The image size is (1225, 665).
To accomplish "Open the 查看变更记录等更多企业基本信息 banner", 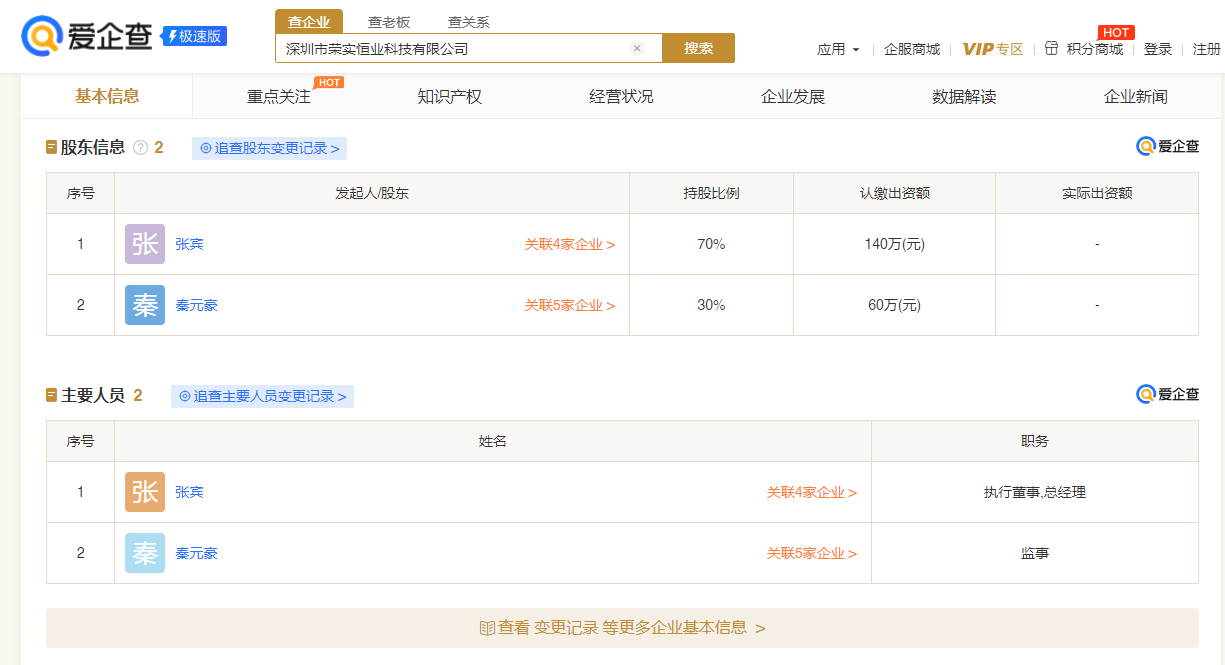I will click(622, 628).
